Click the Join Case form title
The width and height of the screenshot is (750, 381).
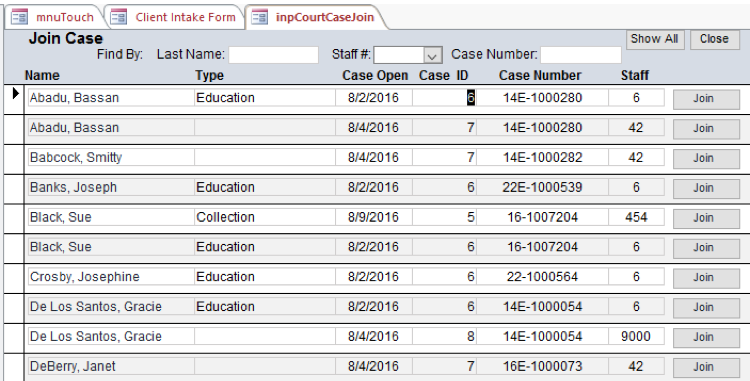(66, 38)
